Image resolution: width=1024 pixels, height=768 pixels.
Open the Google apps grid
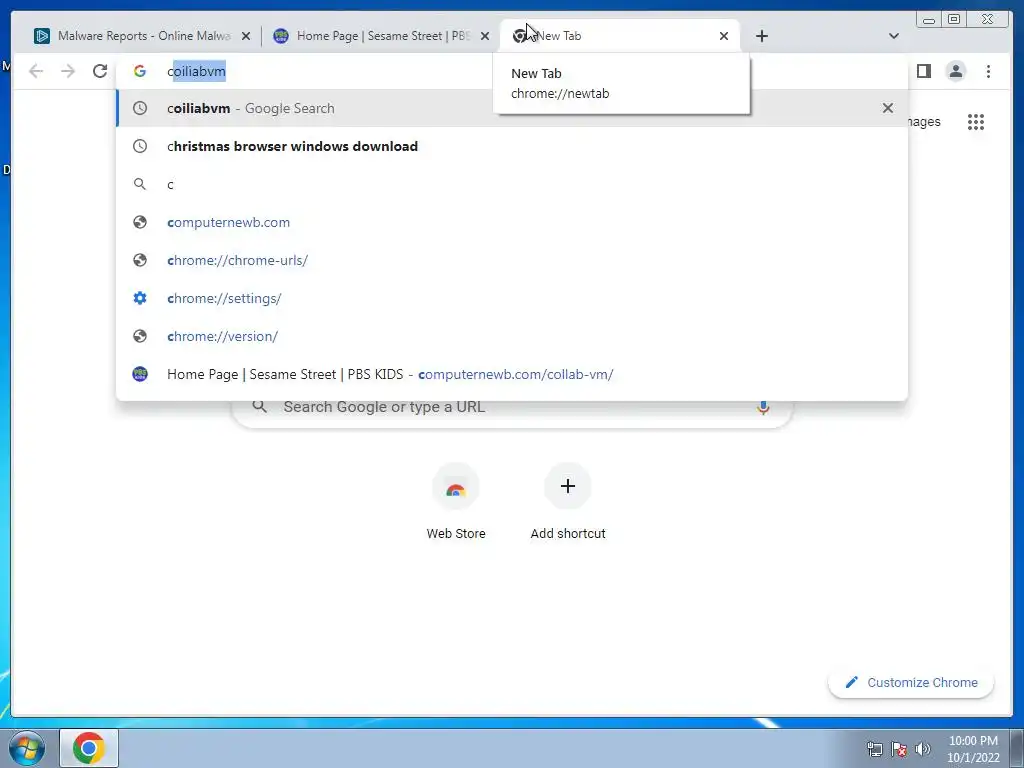pyautogui.click(x=976, y=122)
